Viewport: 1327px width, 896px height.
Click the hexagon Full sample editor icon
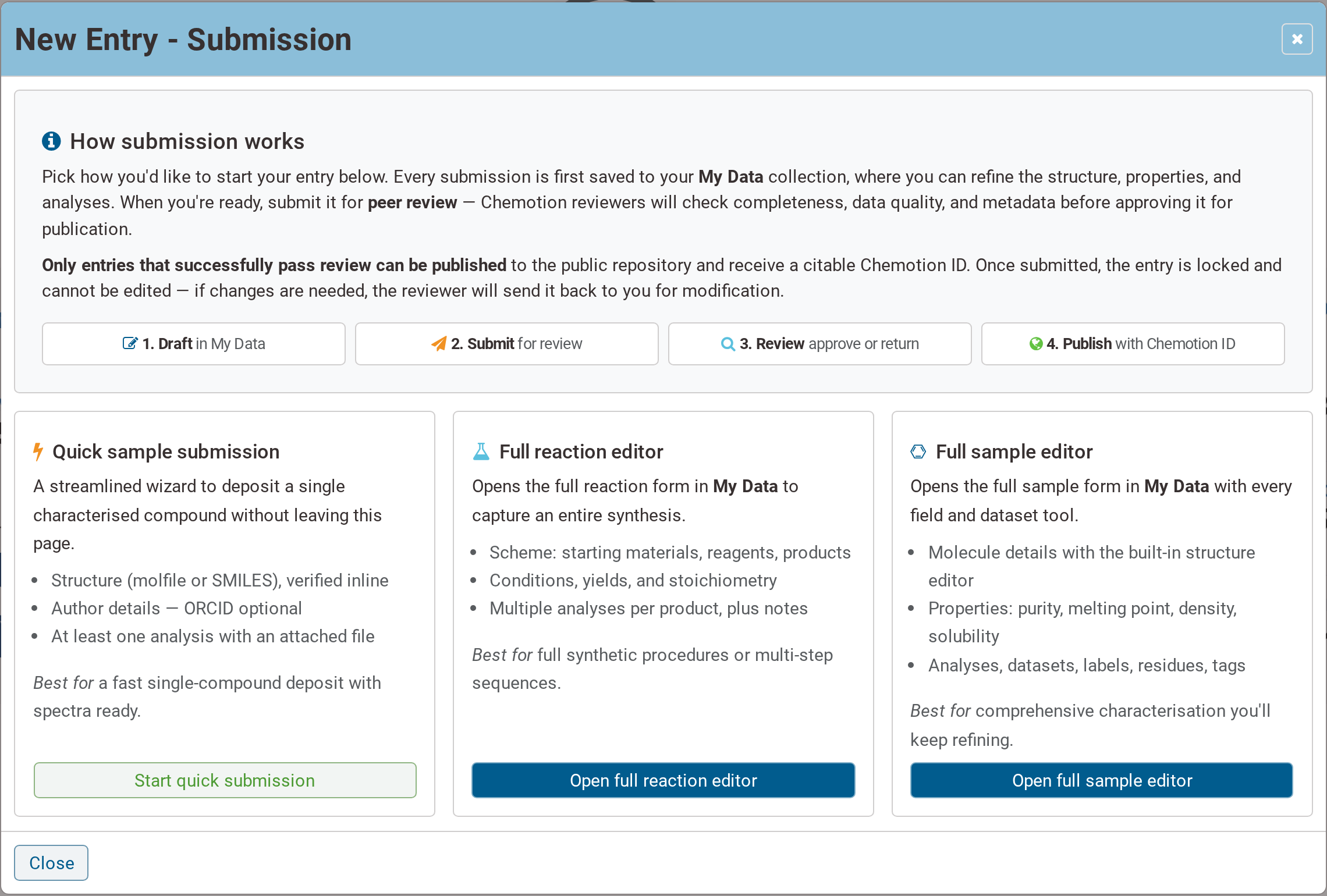click(918, 451)
